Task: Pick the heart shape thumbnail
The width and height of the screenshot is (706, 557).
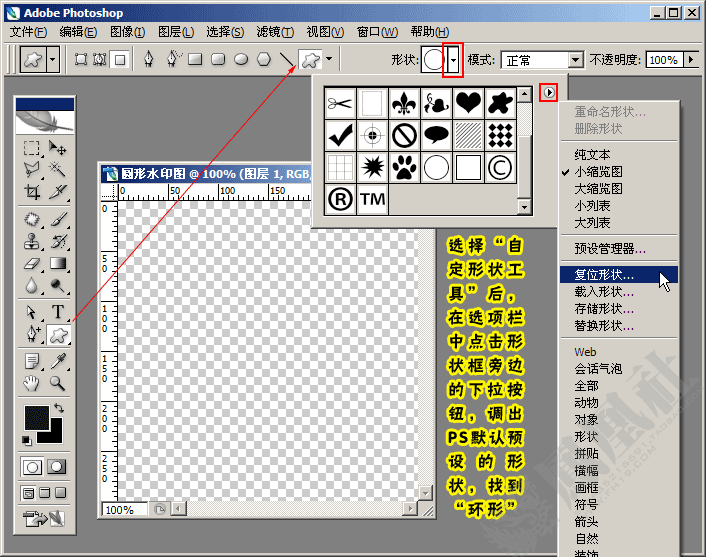Action: (468, 103)
